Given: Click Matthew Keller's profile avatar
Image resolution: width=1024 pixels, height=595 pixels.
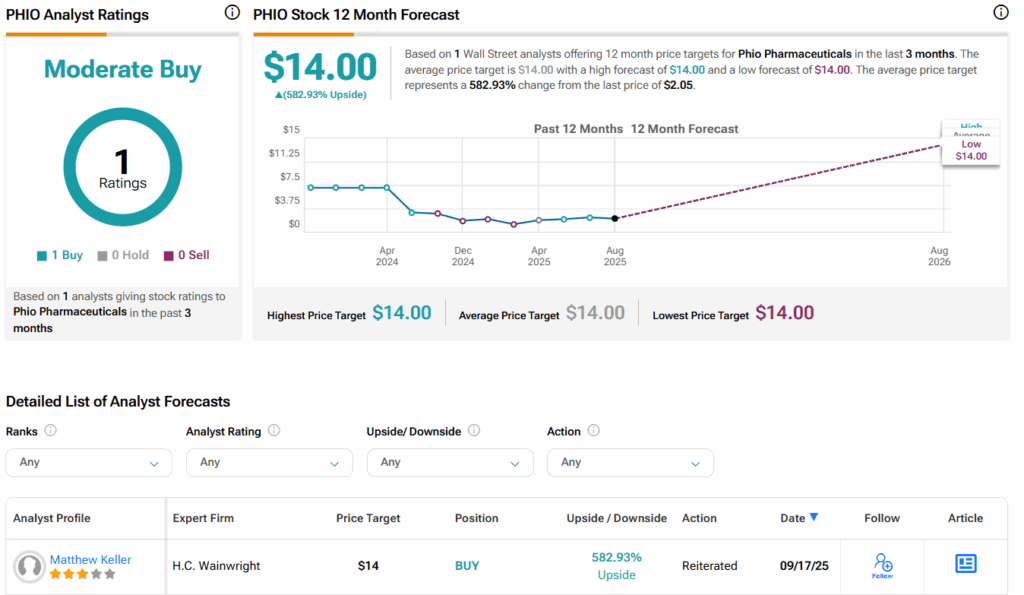Looking at the screenshot, I should (x=30, y=567).
